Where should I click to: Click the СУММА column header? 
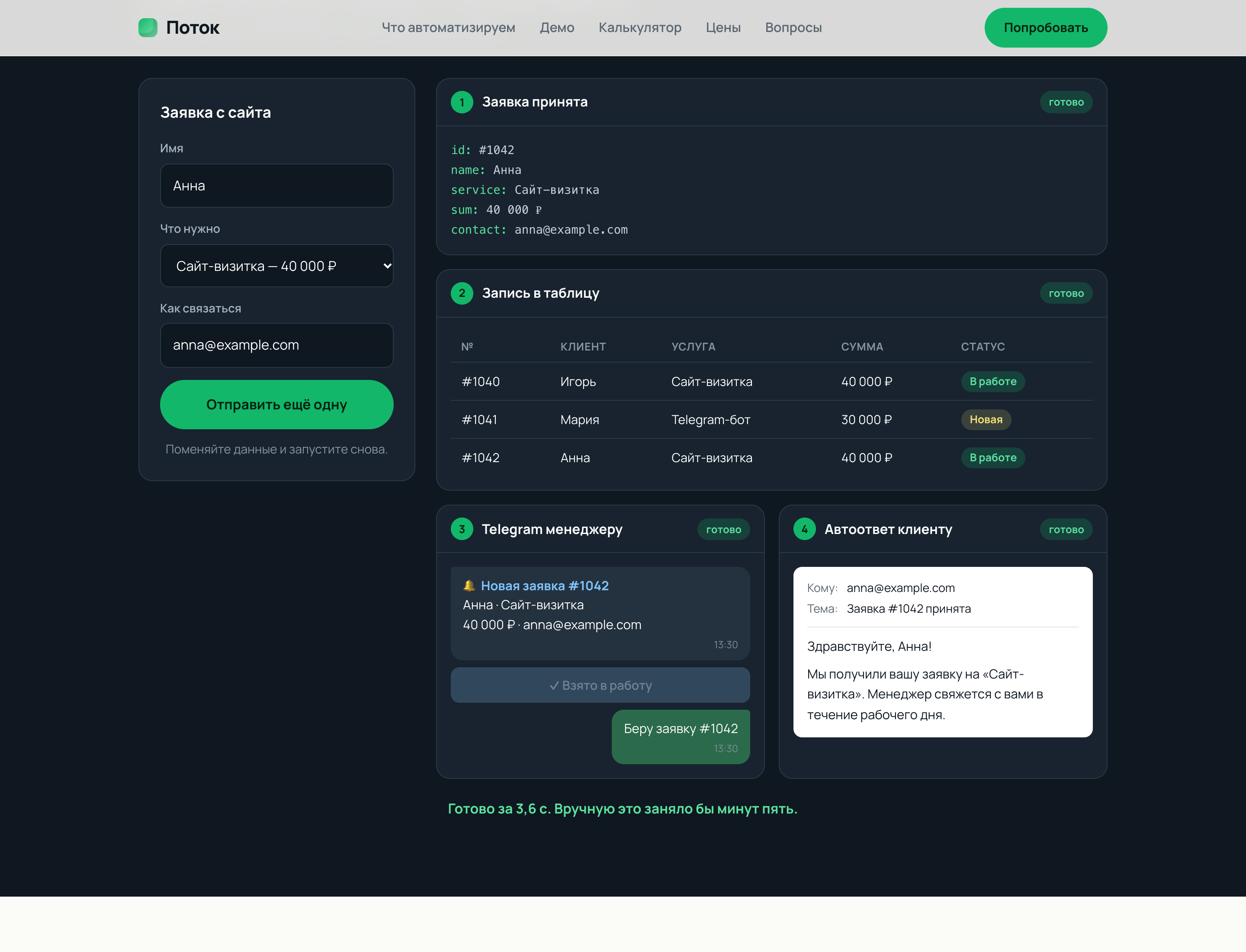point(862,346)
